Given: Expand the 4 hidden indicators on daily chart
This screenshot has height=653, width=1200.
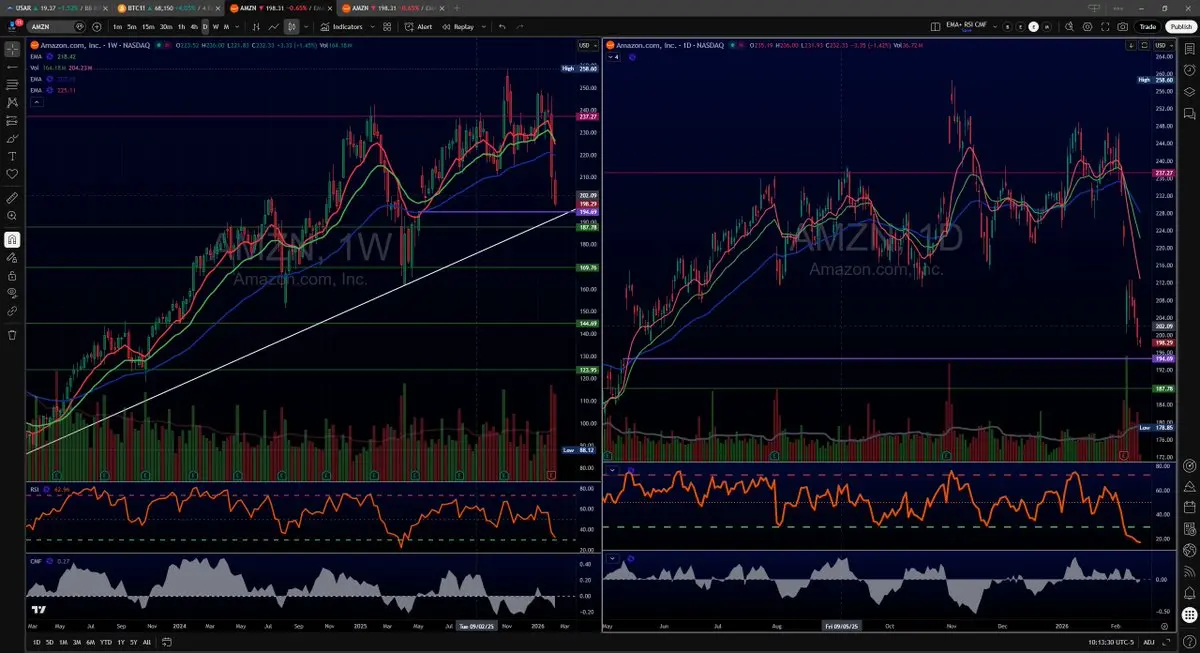Looking at the screenshot, I should pos(613,57).
